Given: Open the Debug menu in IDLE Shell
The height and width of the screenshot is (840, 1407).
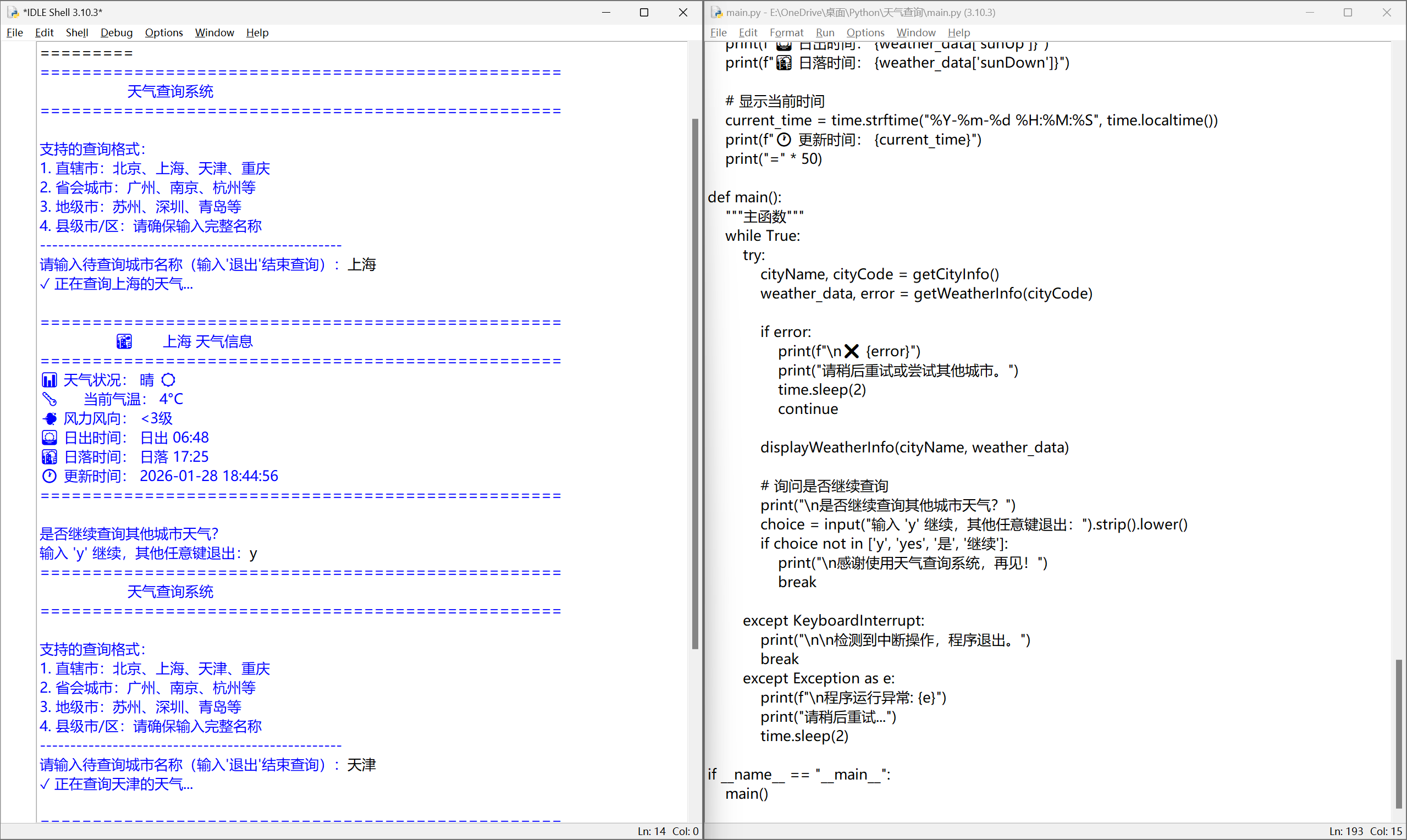Looking at the screenshot, I should point(116,32).
